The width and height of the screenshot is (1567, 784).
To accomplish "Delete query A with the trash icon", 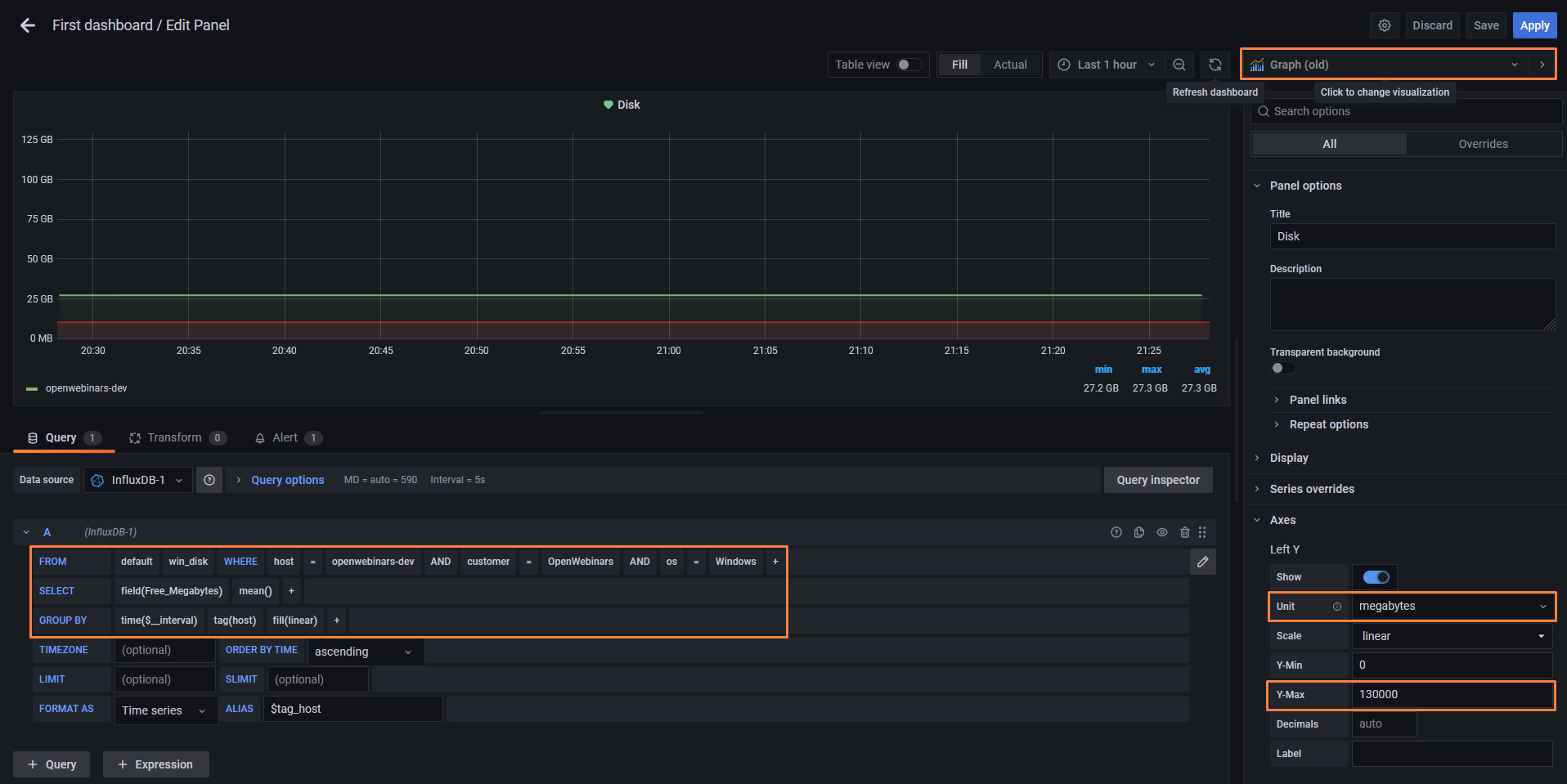I will pyautogui.click(x=1185, y=532).
